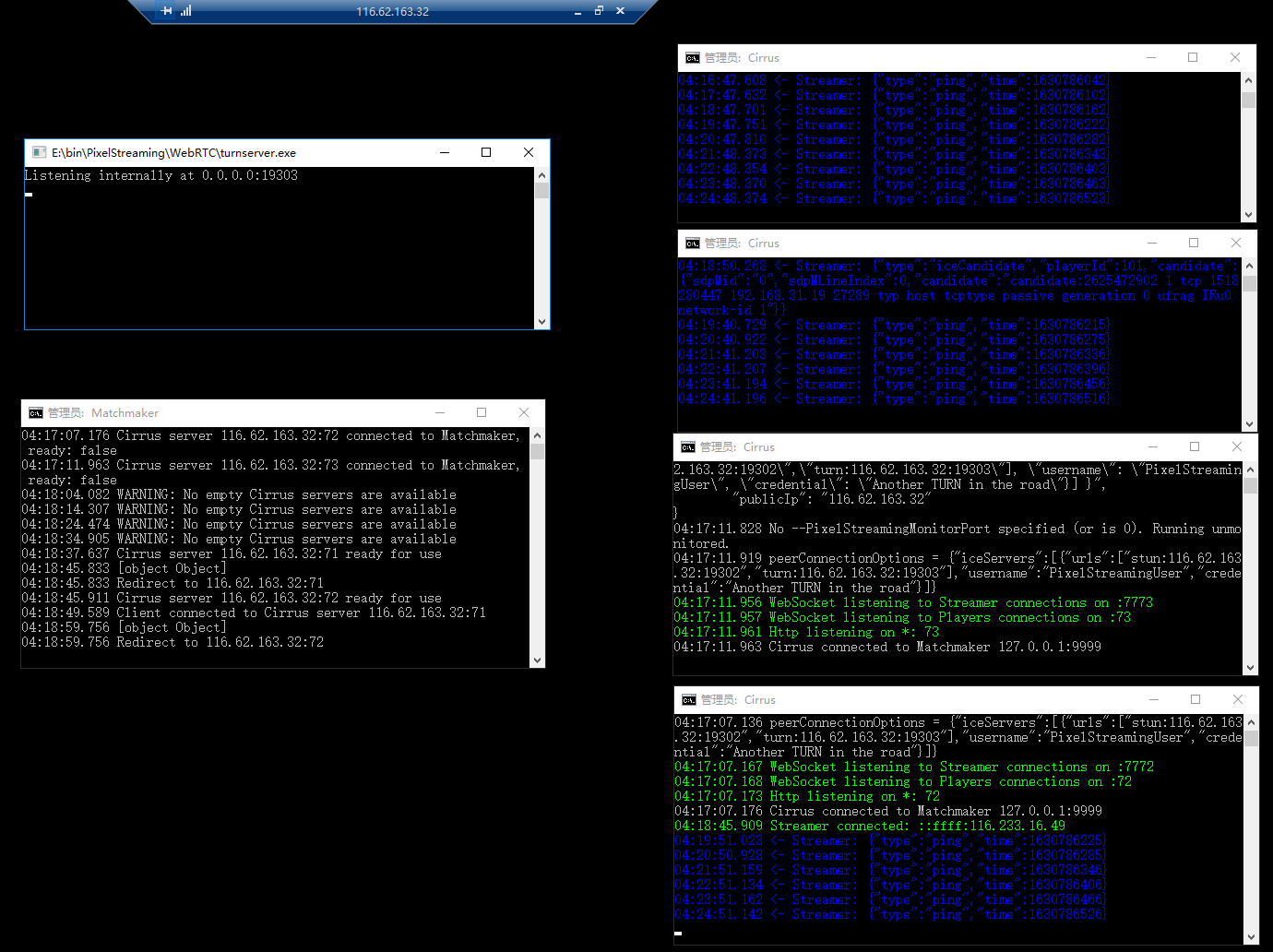Screen dimensions: 1273x952
Task: Open the Matchmaker window cmd icon menu
Action: pyautogui.click(x=36, y=412)
